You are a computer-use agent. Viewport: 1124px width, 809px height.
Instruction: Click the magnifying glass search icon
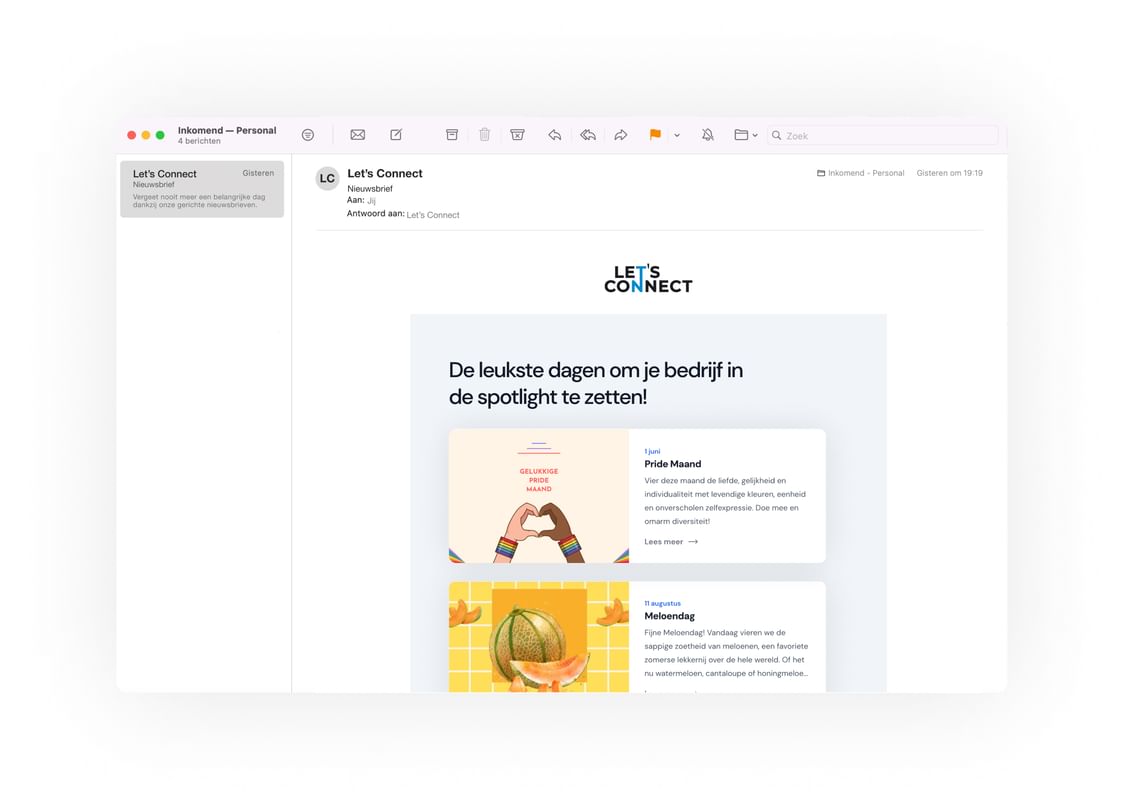pyautogui.click(x=776, y=135)
